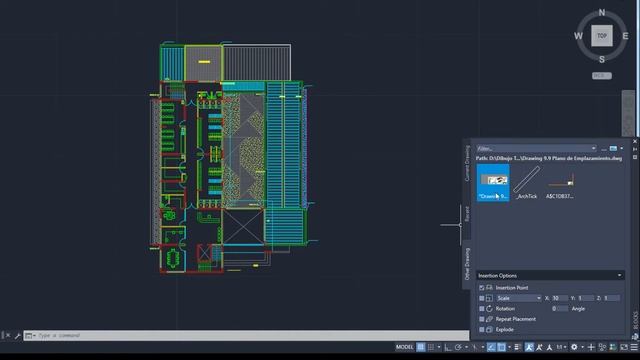Open snap mode settings dropdown arrow
Viewport: 640px width, 360px height.
point(439,347)
